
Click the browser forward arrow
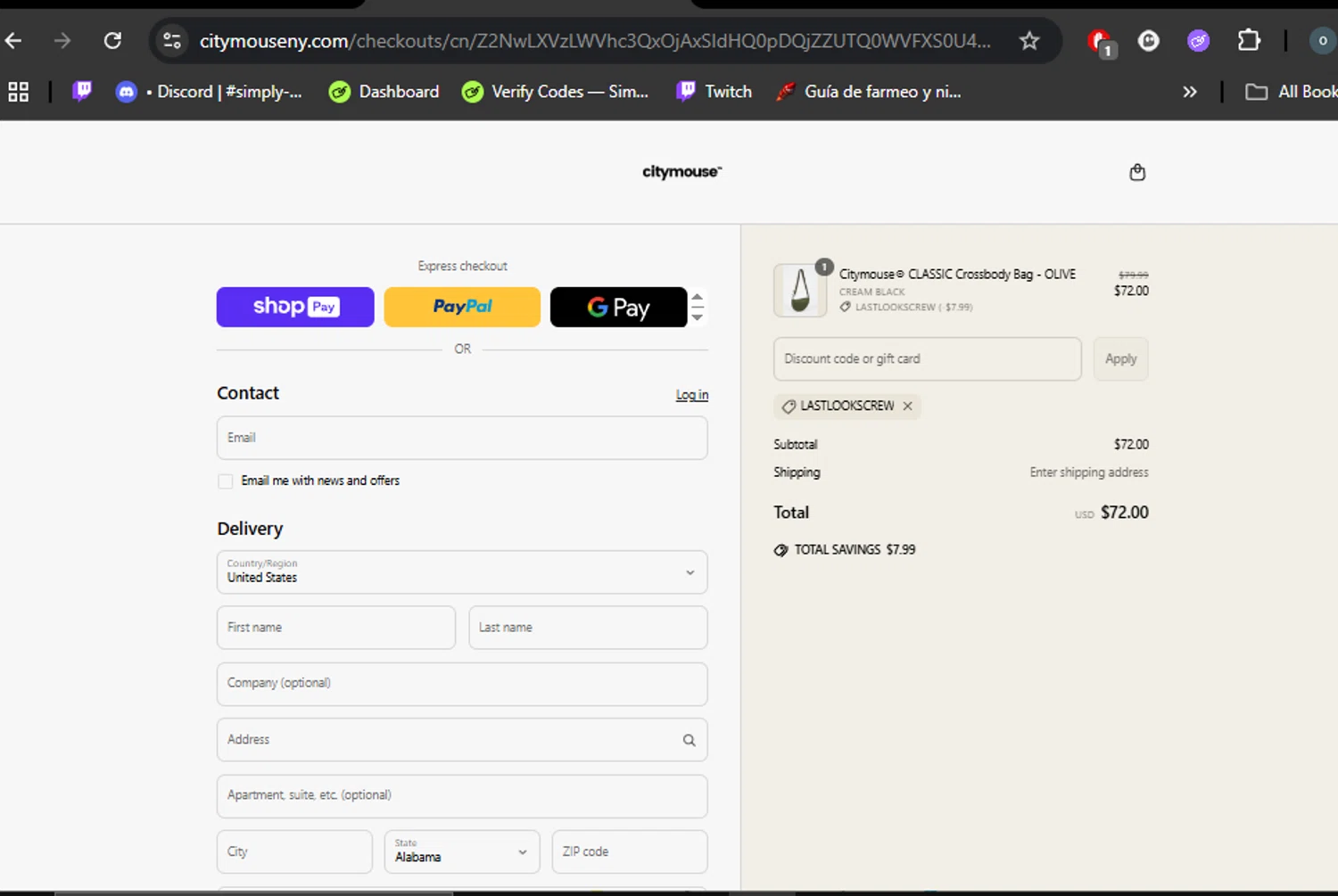(x=62, y=40)
